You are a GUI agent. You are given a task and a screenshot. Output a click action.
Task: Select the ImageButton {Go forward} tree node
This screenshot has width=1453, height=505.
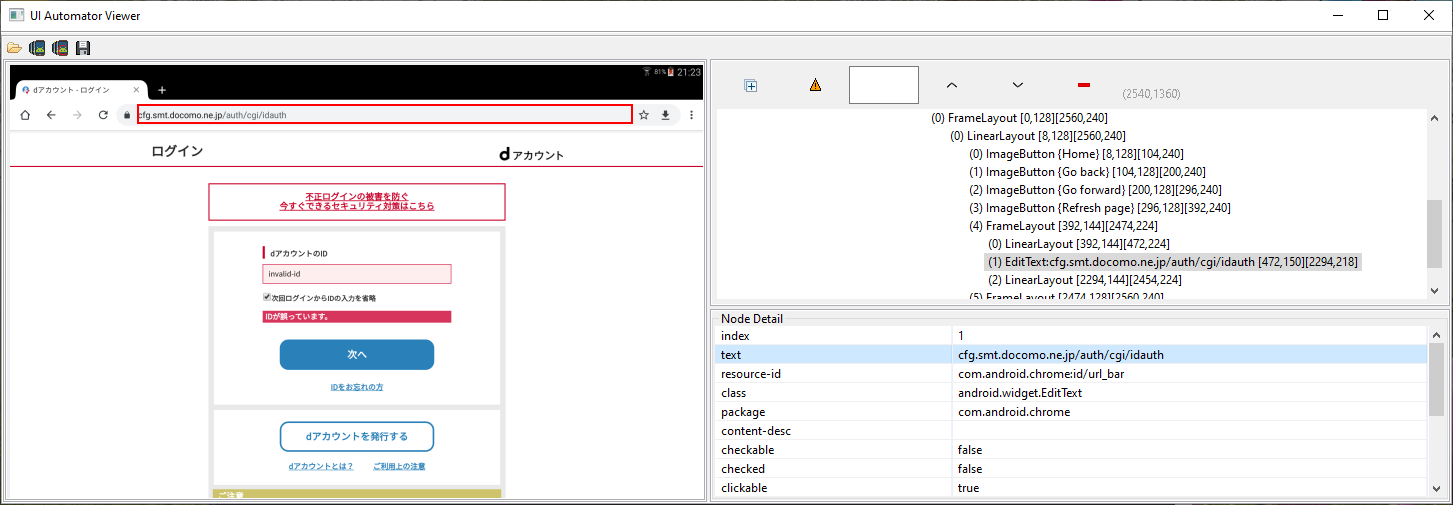(1096, 190)
